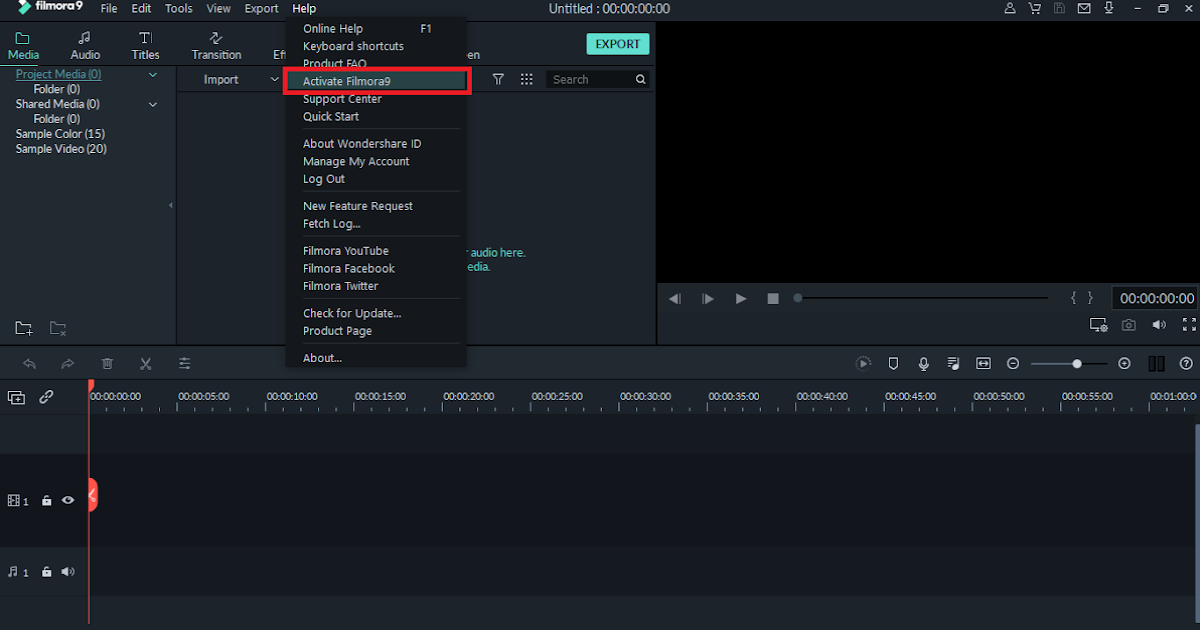Mute audio track 1 speaker icon
Screen dimensions: 1200x630
coord(68,572)
